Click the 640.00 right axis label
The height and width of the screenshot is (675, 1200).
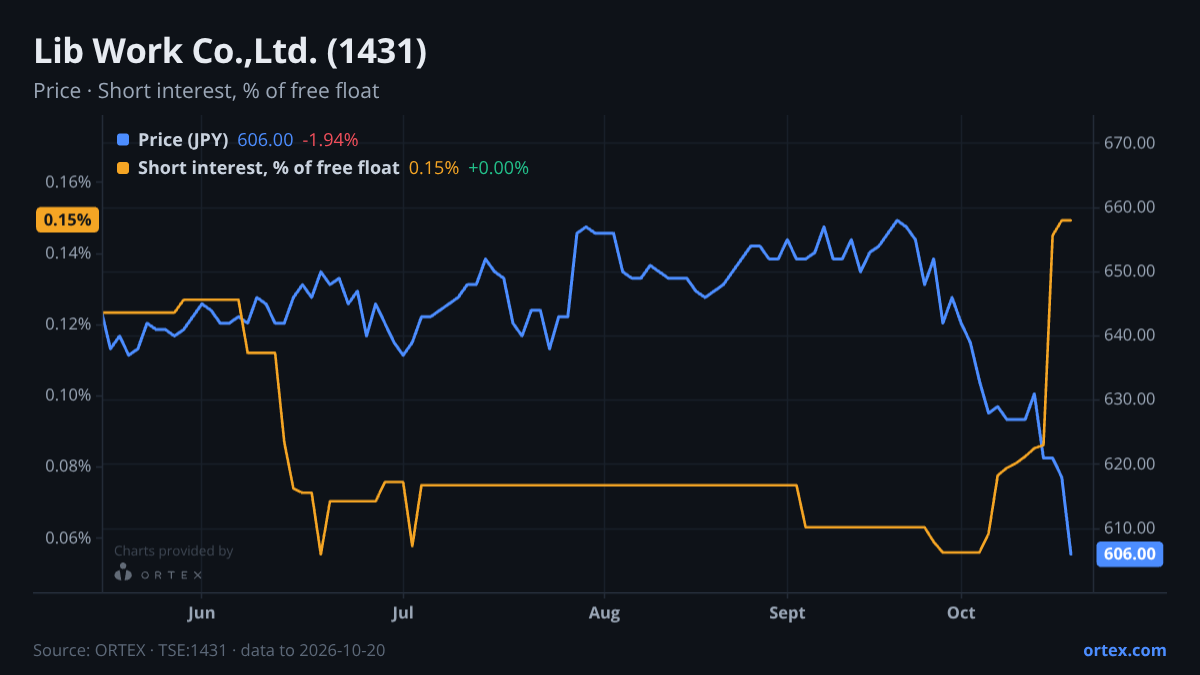1130,335
